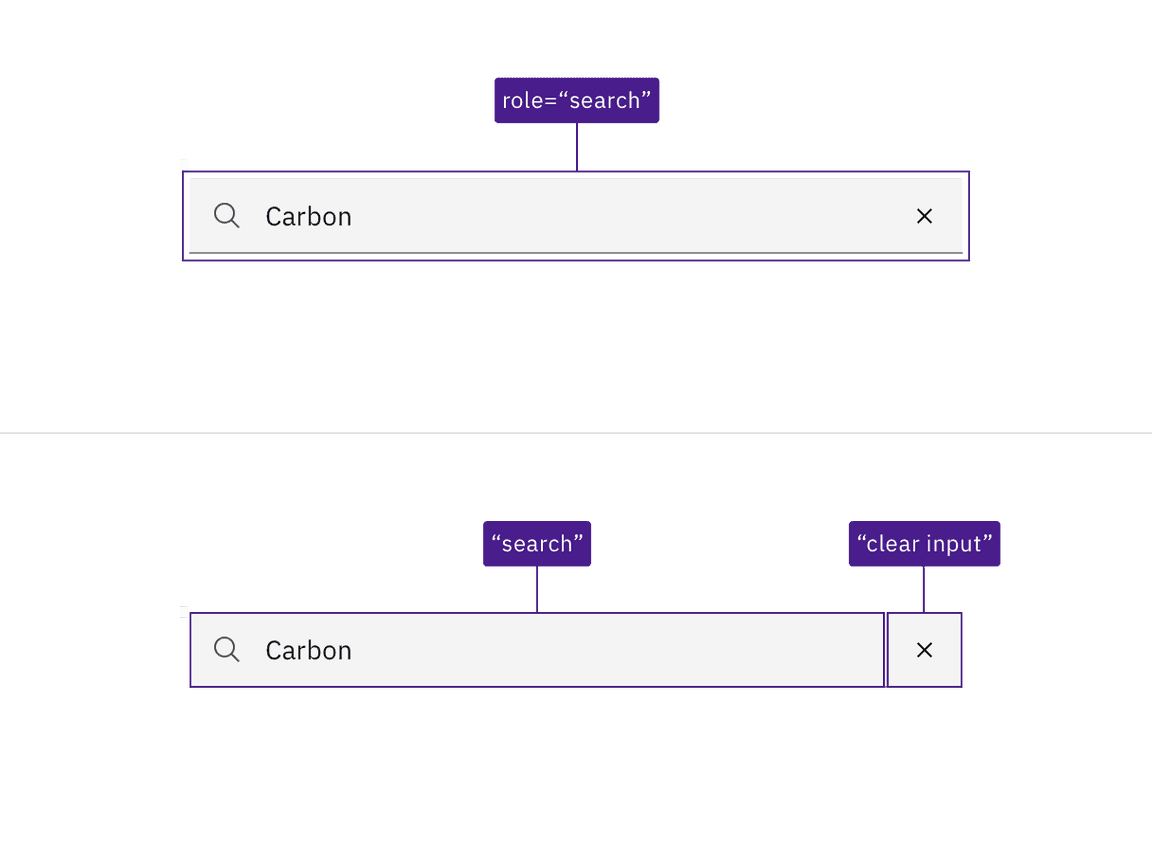Select the role="search" annotation label
This screenshot has width=1152, height=864.
(x=576, y=100)
